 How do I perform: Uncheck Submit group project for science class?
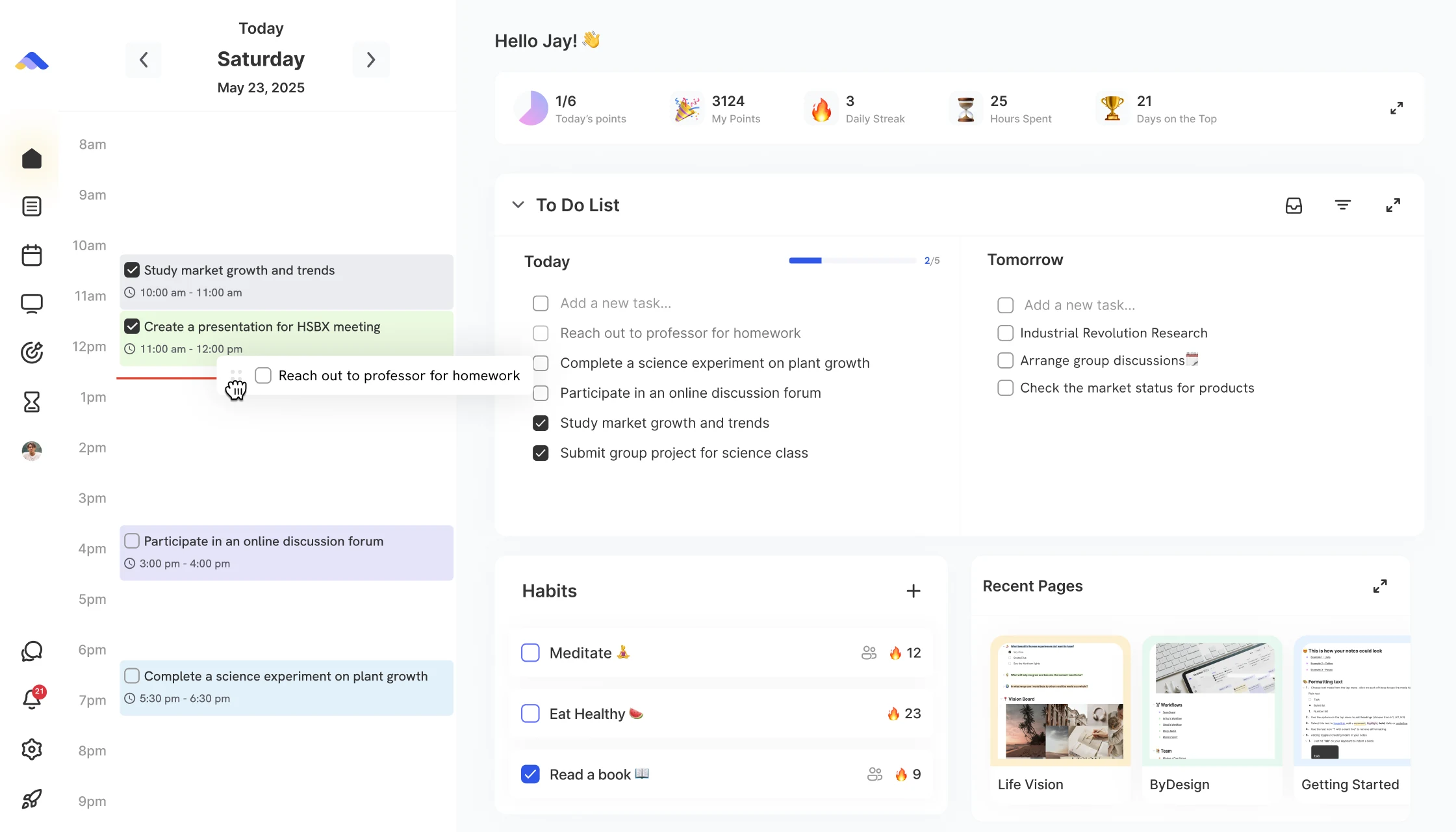coord(541,453)
